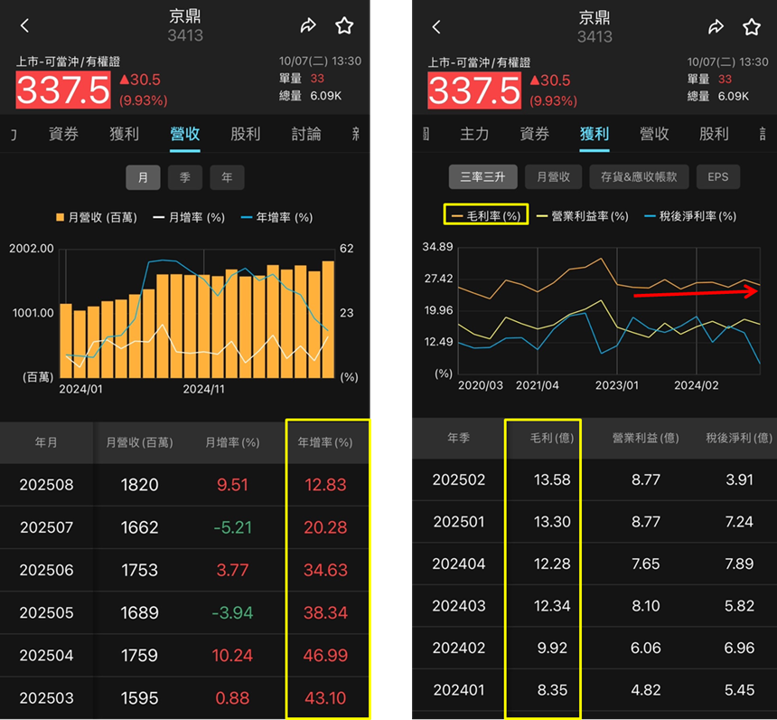Select row 202507 in revenue table
This screenshot has width=777, height=720.
185,527
